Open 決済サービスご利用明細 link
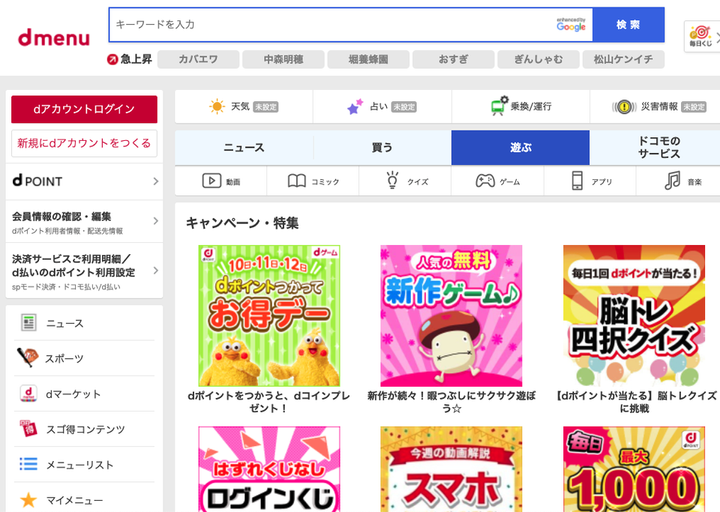Image resolution: width=720 pixels, height=512 pixels. pos(84,271)
